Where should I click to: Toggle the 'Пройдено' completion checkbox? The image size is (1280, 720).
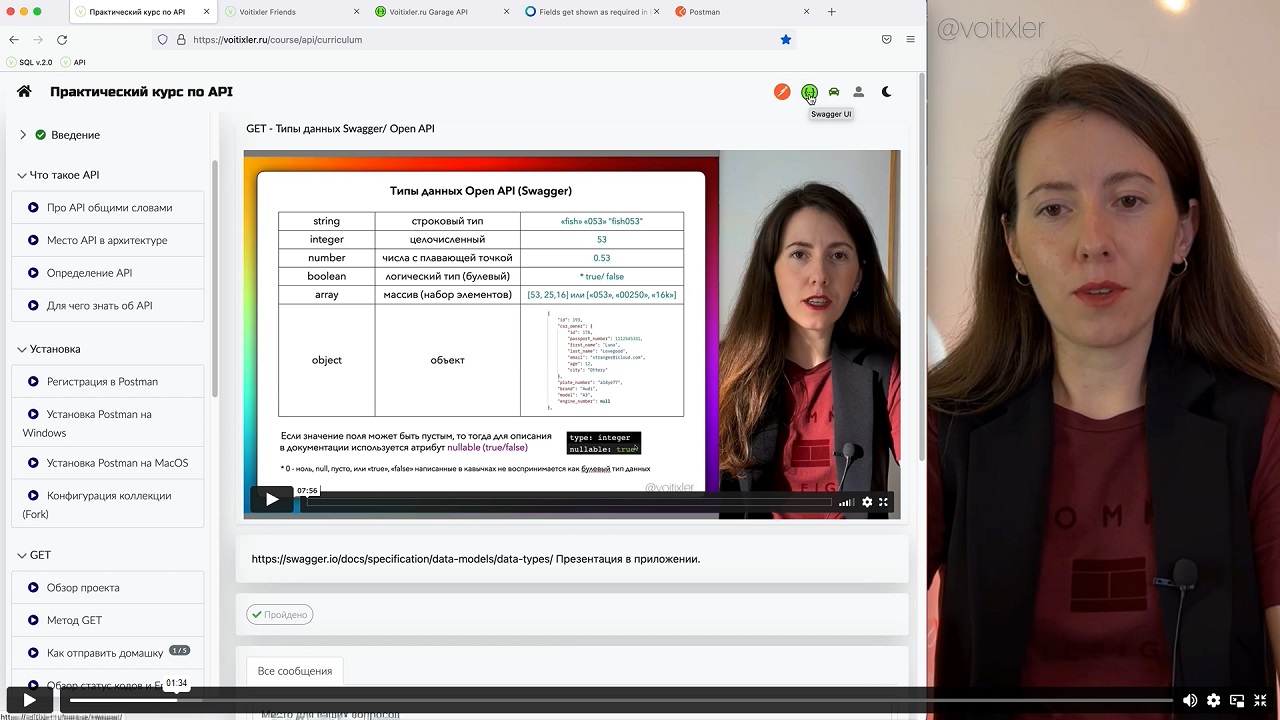(280, 615)
